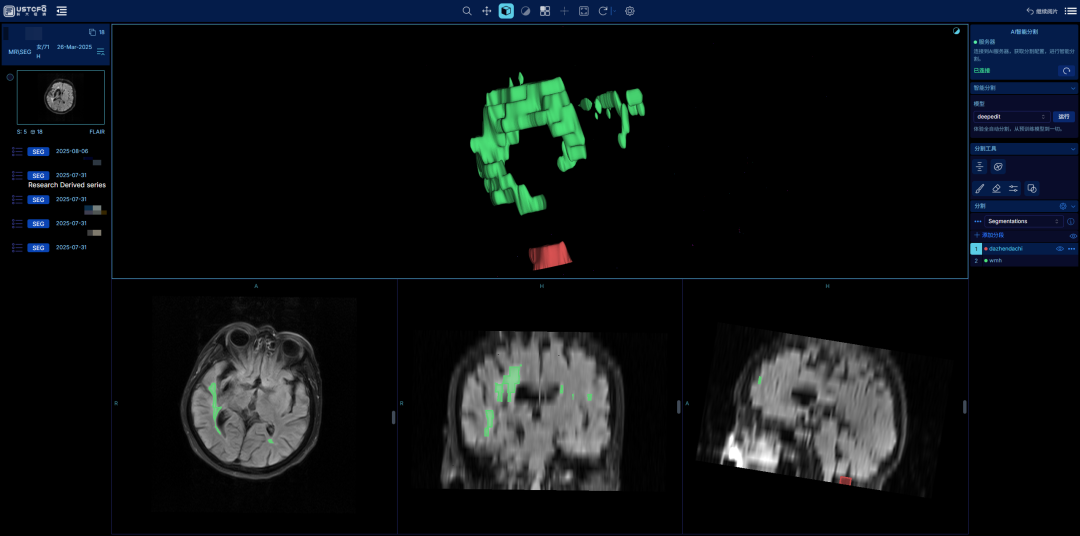The image size is (1080, 536).
Task: Choose the eraser segmentation tool
Action: (x=996, y=188)
